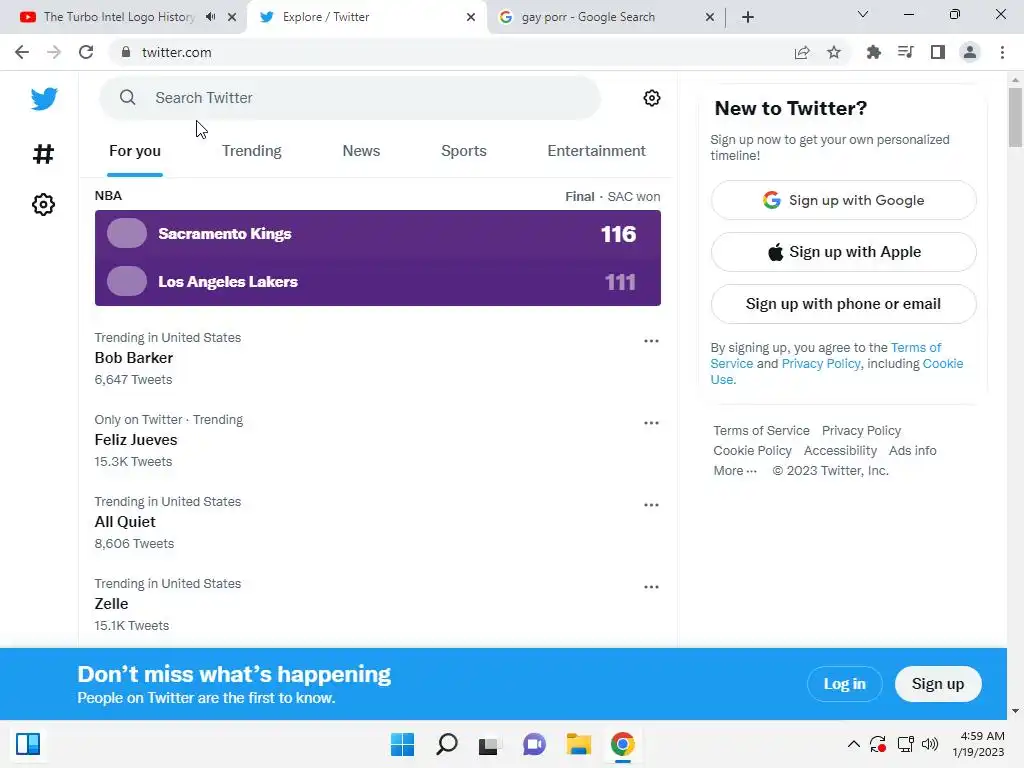Click the Search Twitter field
The height and width of the screenshot is (768, 1024).
point(349,98)
